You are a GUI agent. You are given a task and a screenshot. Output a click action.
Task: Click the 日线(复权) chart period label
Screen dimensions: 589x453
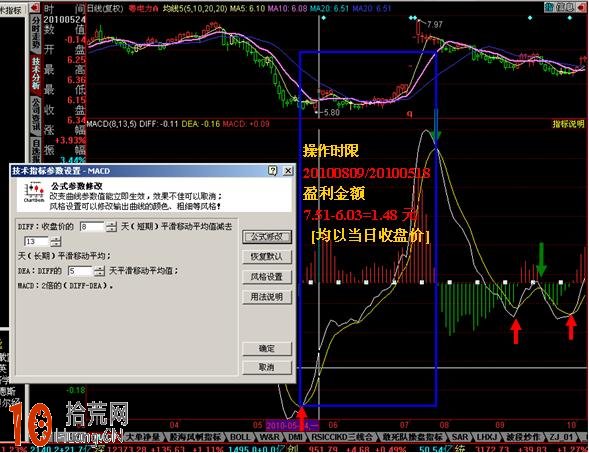tap(105, 8)
